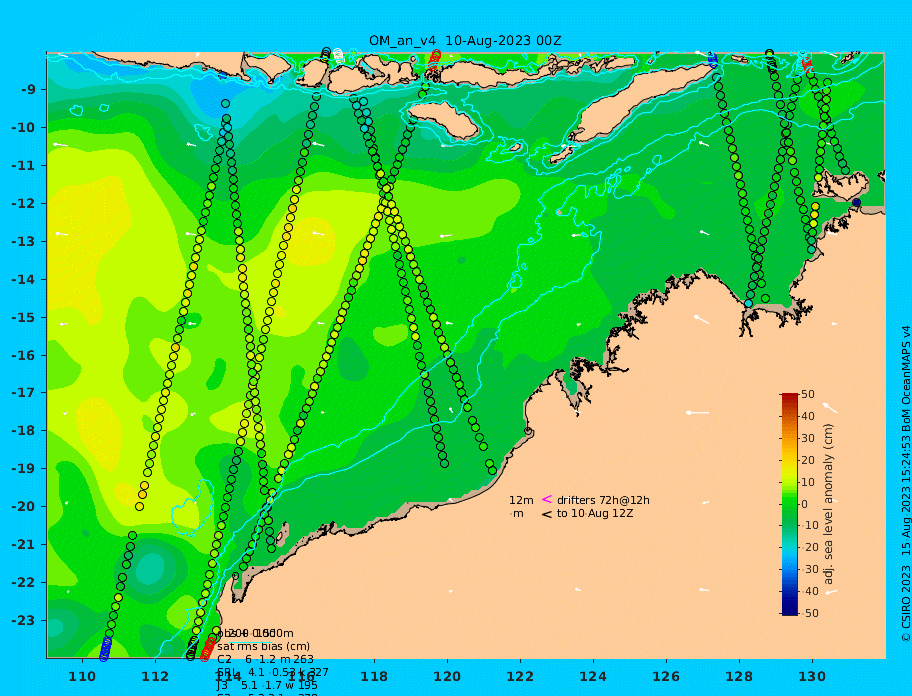Click the CSIRO 2023 BoM OceanMAPS copyright text
Screen dimensions: 912x696
[x=905, y=484]
